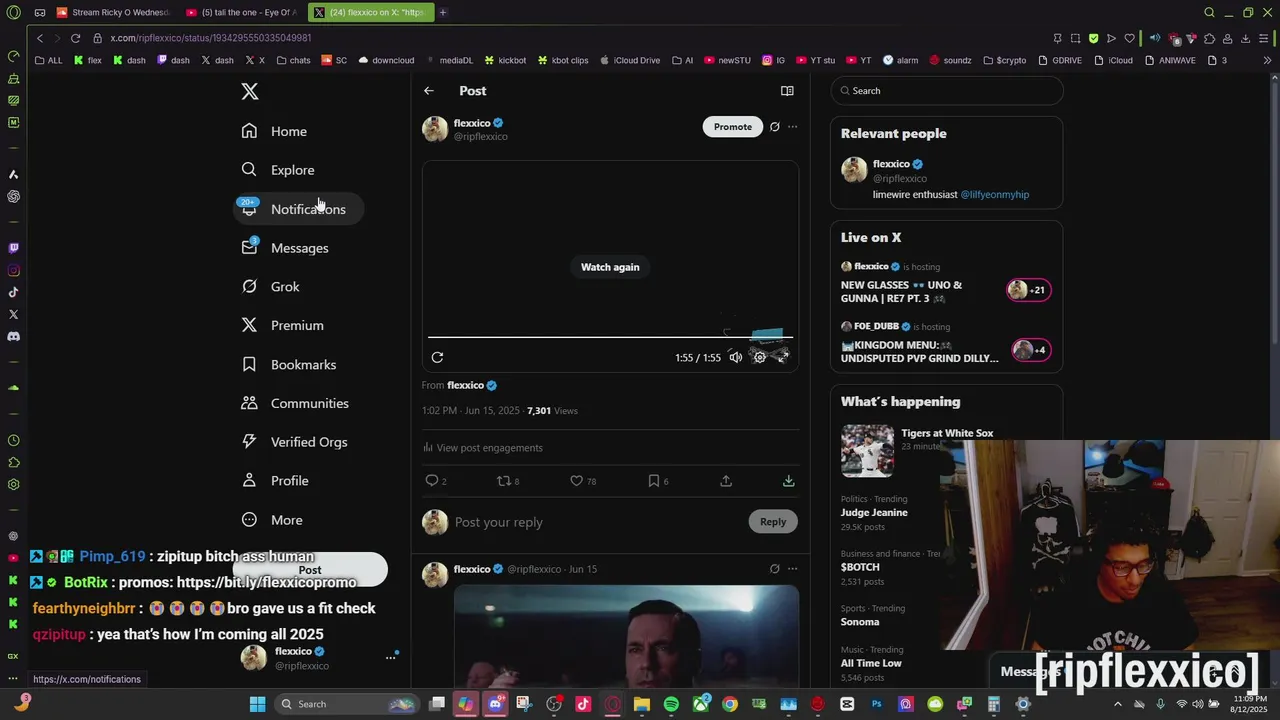The image size is (1280, 720).
Task: Click the Grok icon on the June 15 post
Action: tap(774, 569)
